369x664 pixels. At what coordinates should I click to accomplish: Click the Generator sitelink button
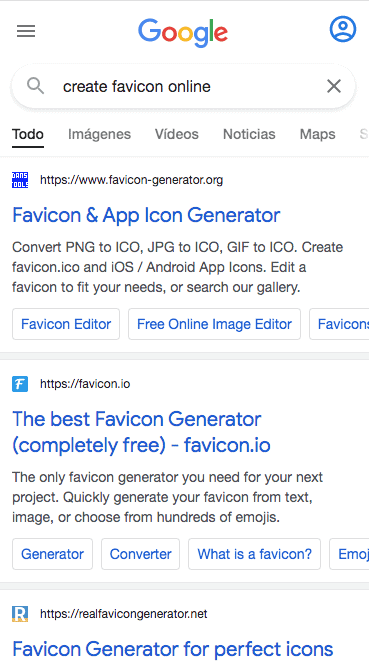(53, 554)
